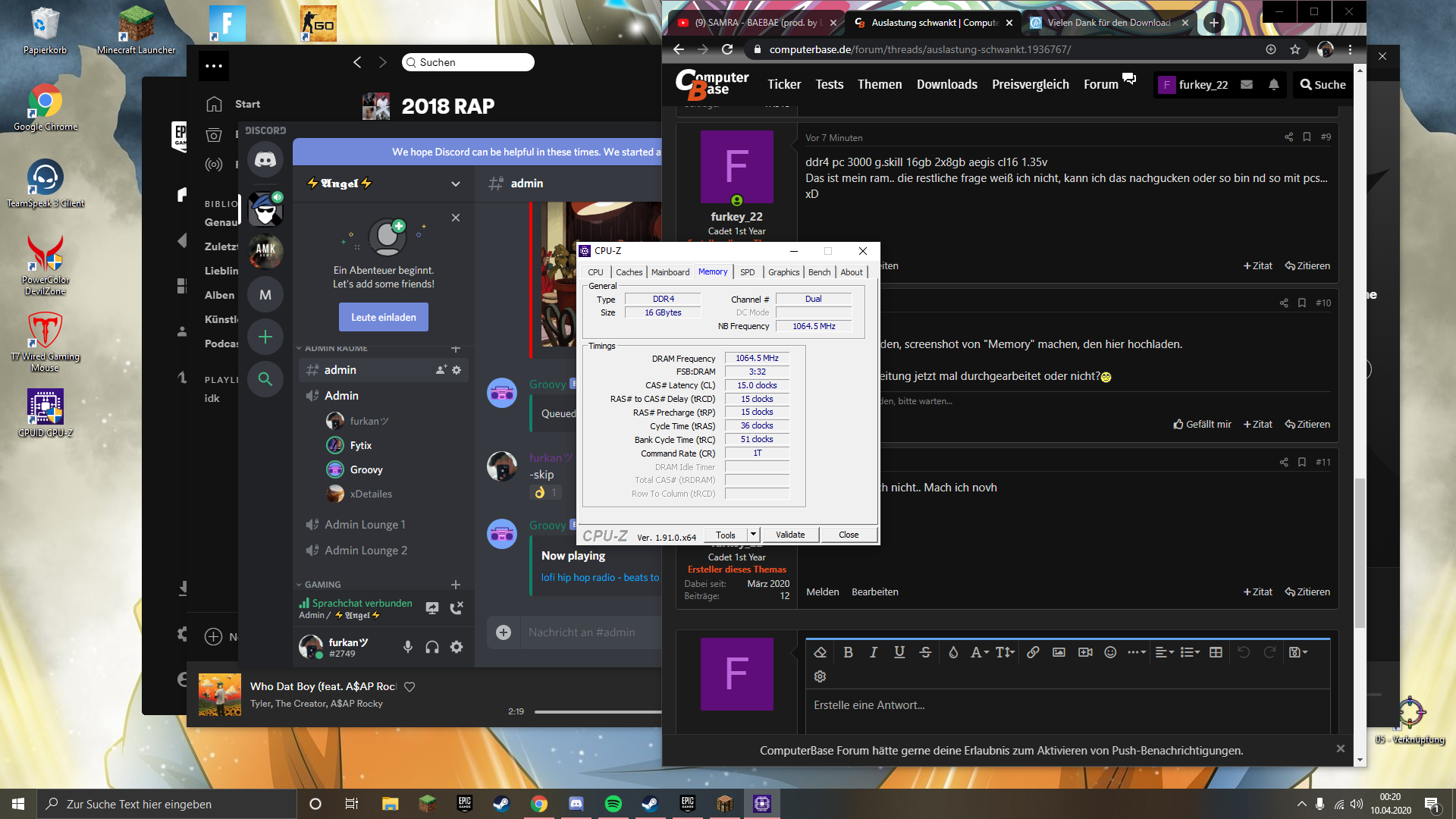Toggle bold formatting in reply editor
The height and width of the screenshot is (819, 1456).
pyautogui.click(x=848, y=652)
